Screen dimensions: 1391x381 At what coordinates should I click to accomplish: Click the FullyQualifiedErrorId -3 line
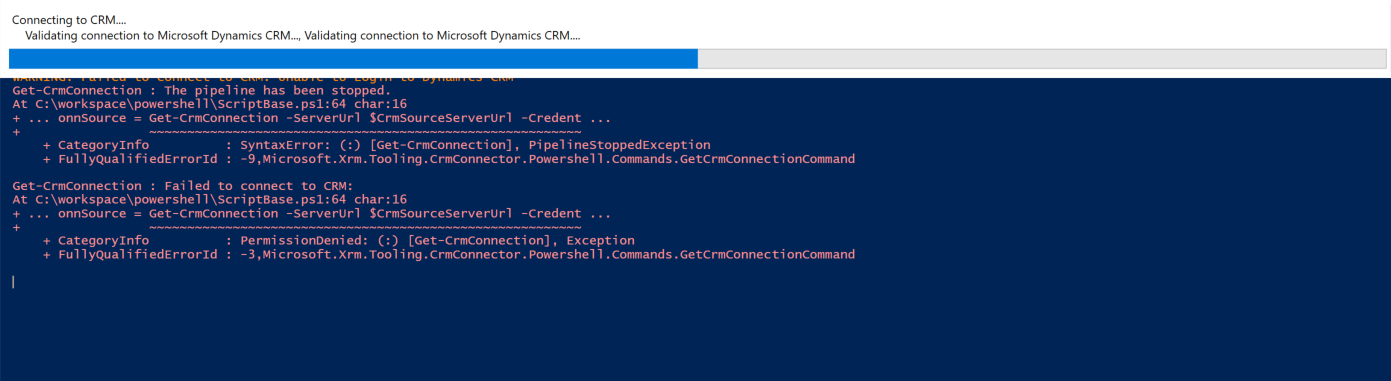click(x=449, y=255)
